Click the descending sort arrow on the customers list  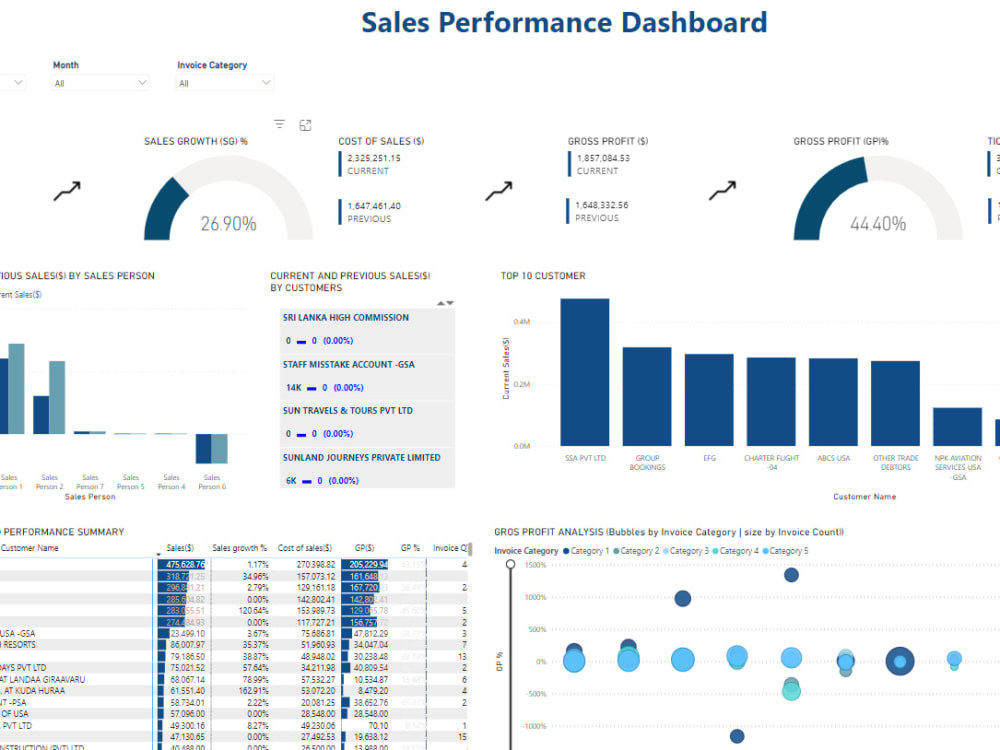tap(449, 302)
